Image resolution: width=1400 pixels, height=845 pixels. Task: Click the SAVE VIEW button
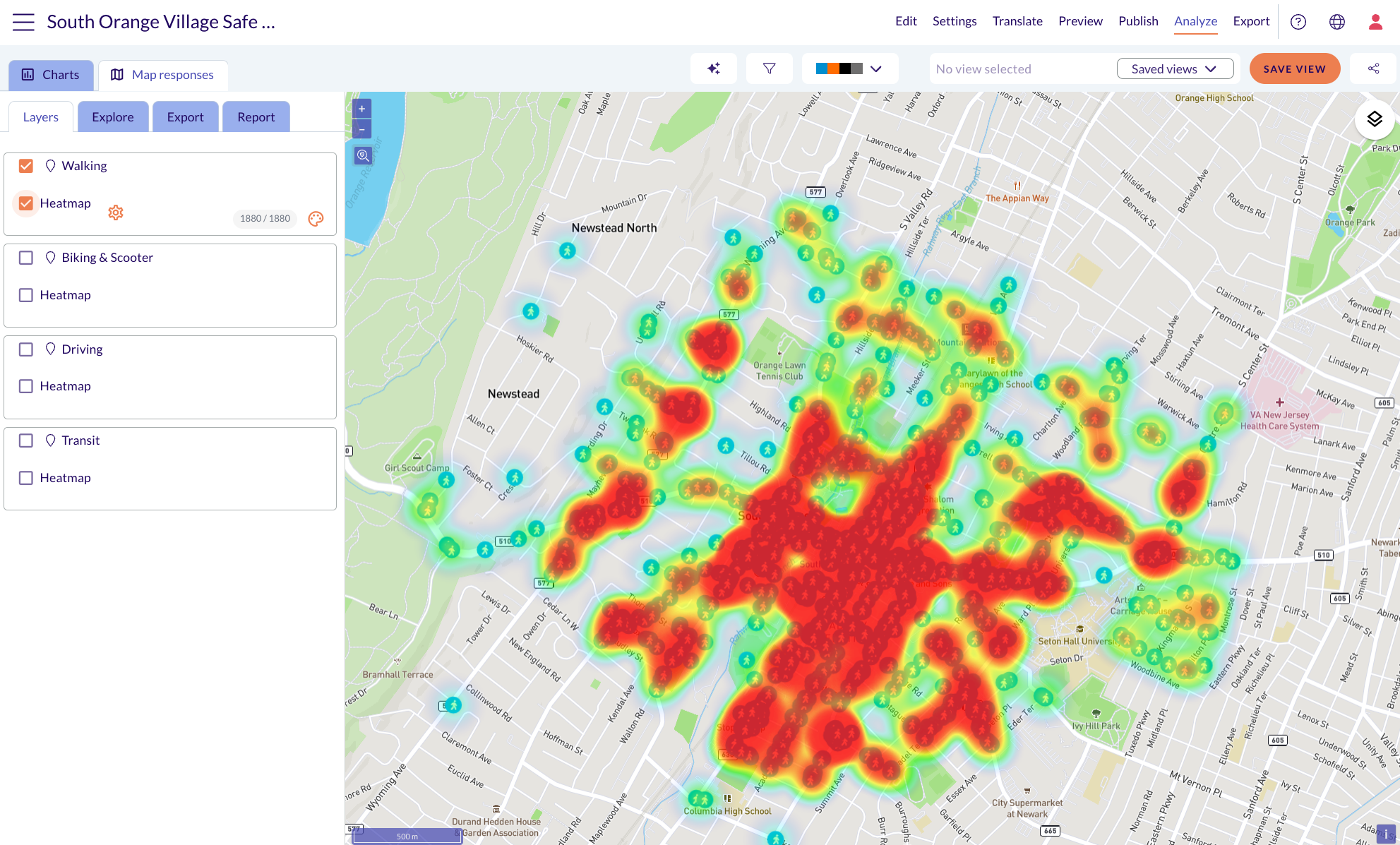point(1294,68)
